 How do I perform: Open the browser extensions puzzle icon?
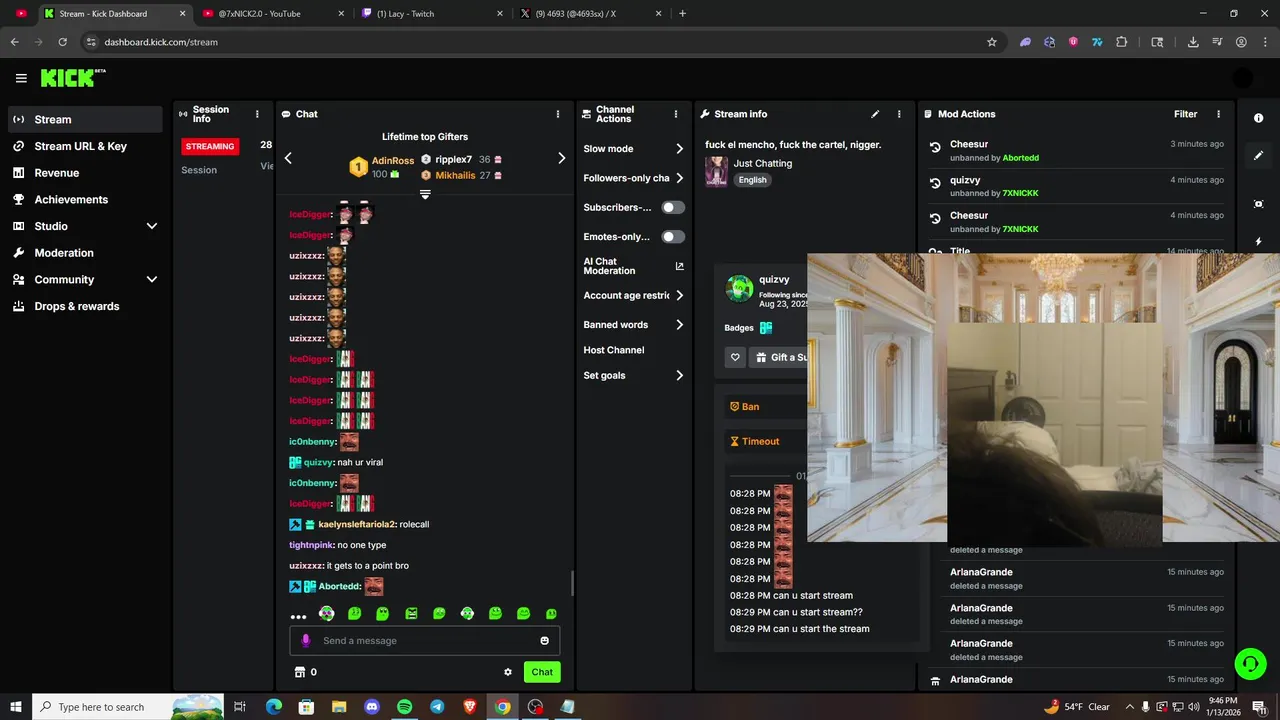[1121, 42]
